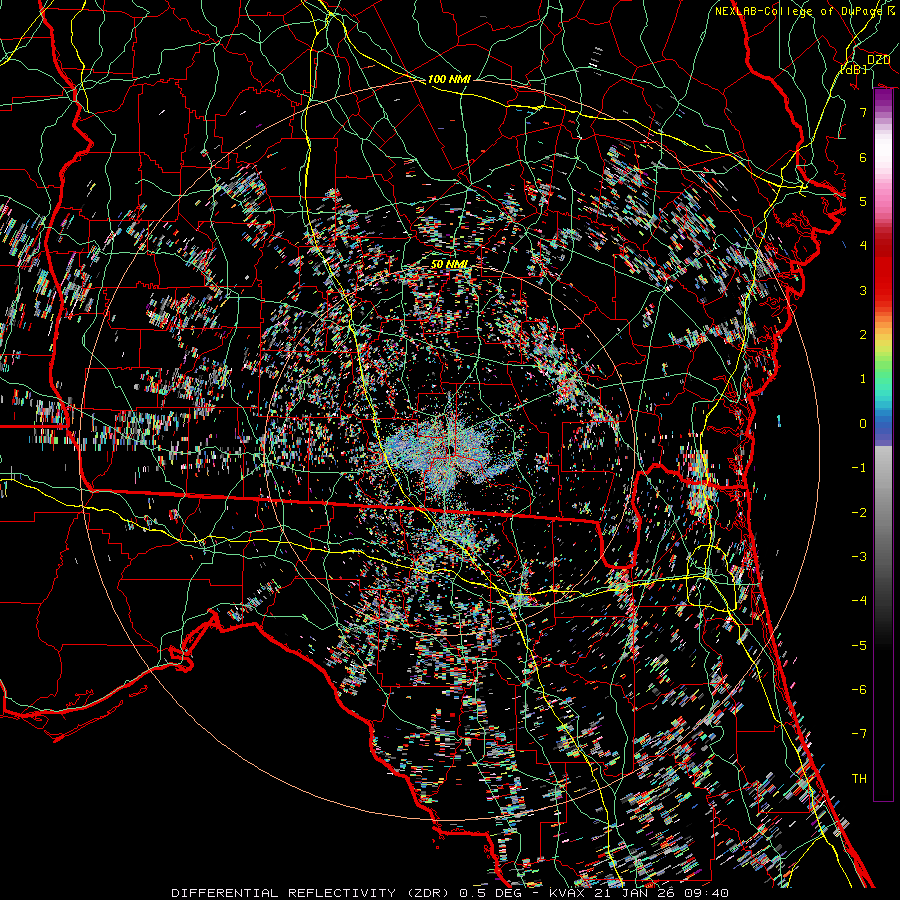Click the color scale label -3
Viewport: 900px width, 900px height.
859,557
